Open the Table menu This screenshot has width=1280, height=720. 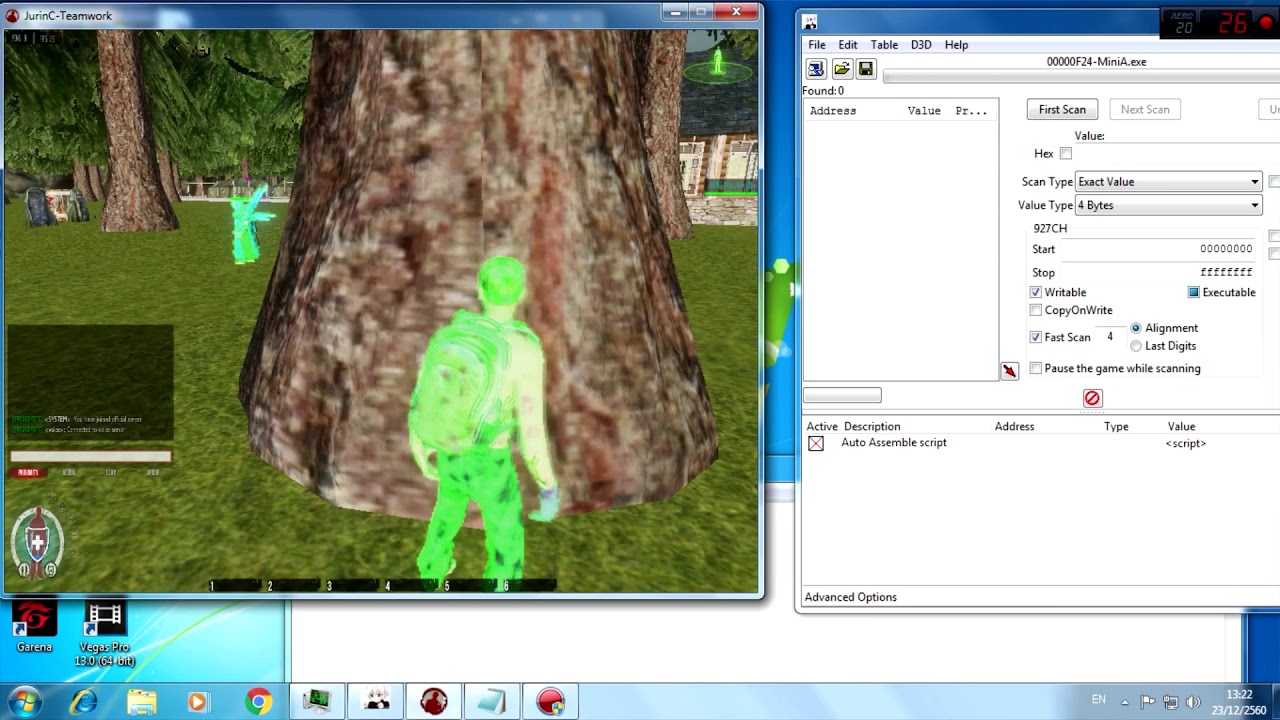[884, 45]
